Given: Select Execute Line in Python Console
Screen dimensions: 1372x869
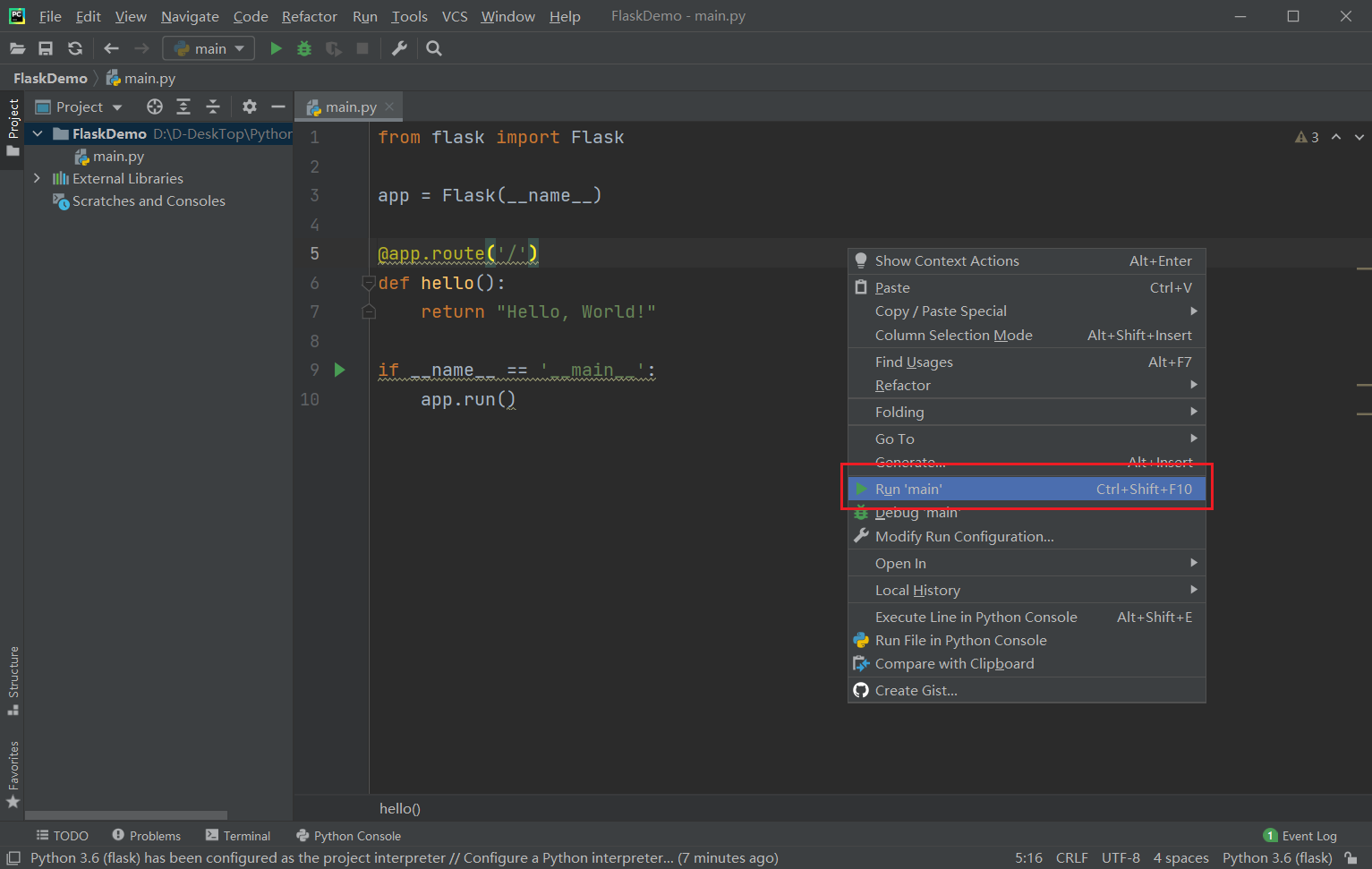Looking at the screenshot, I should click(x=1027, y=617).
